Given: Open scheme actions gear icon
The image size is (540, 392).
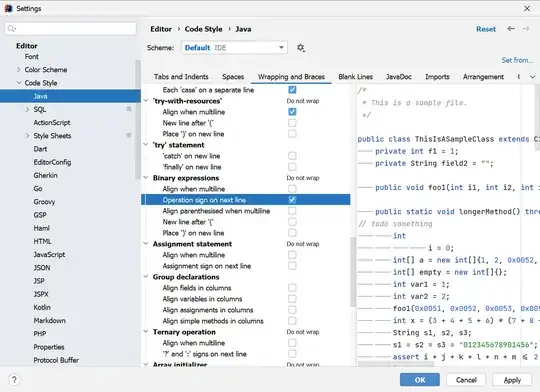Looking at the screenshot, I should click(x=301, y=48).
